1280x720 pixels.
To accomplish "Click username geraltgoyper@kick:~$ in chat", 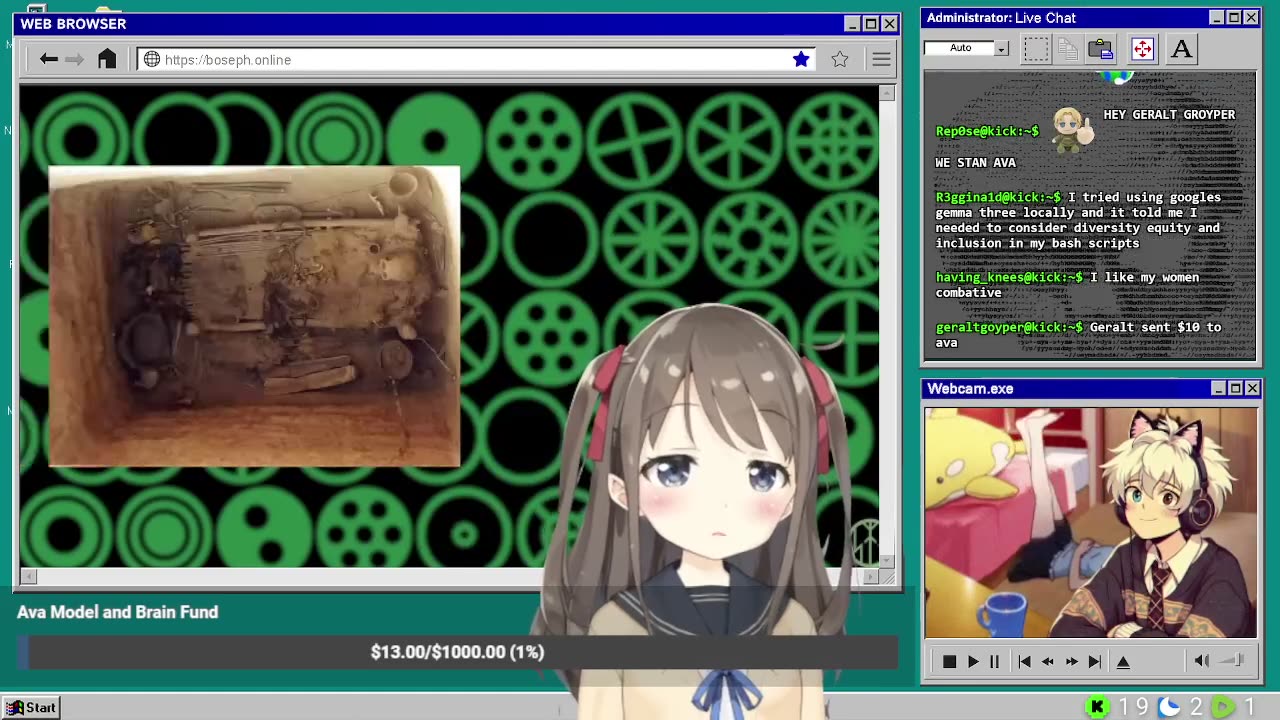I will coord(1009,327).
